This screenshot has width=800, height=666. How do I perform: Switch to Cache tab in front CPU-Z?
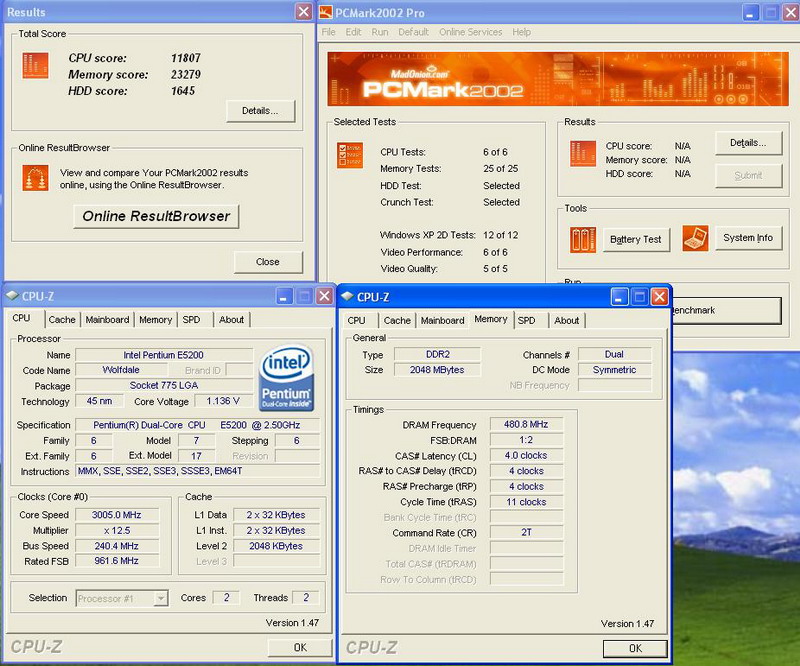pyautogui.click(x=397, y=320)
